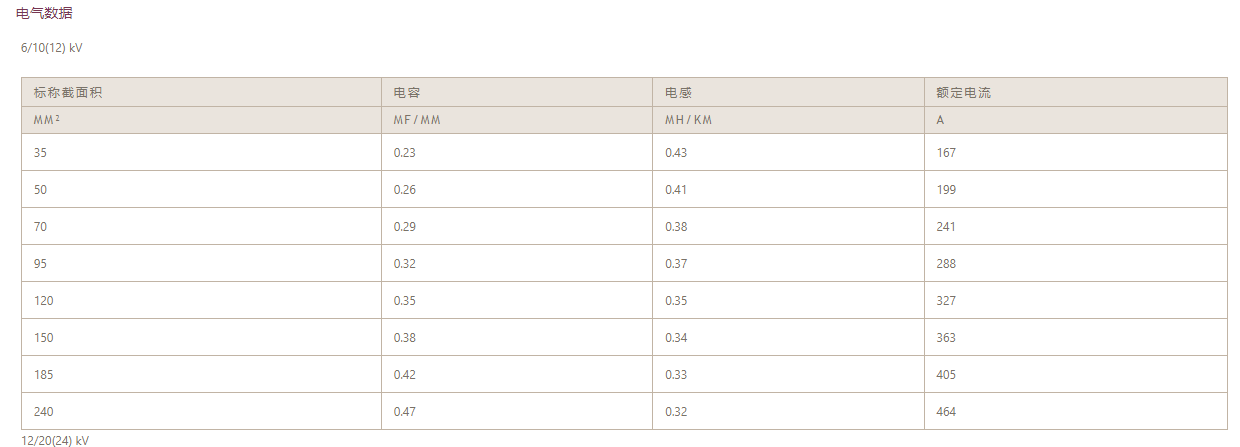Click the MM² unit cell

[x=46, y=120]
